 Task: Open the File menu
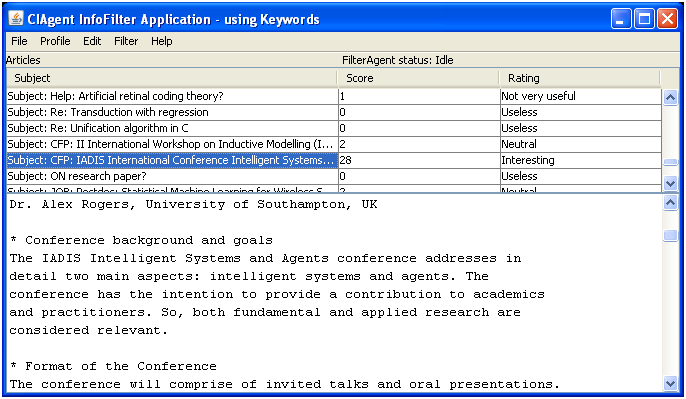19,41
